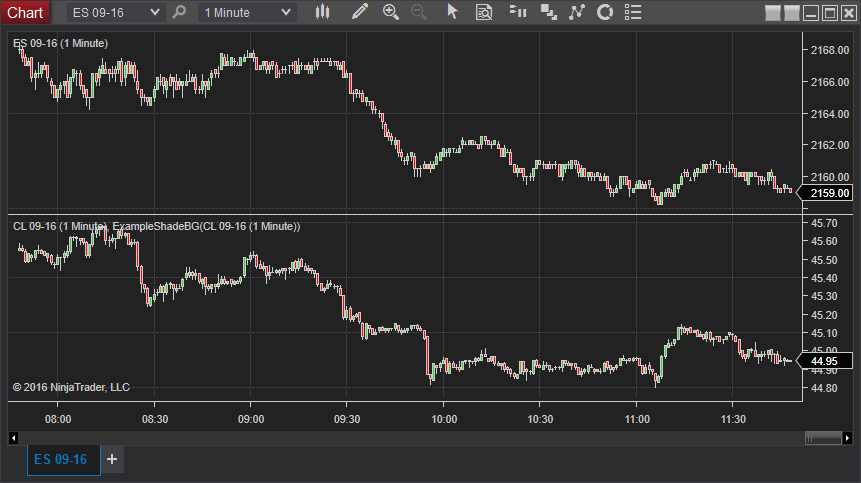The width and height of the screenshot is (861, 483).
Task: Click the 45.30 price axis label
Action: tap(824, 296)
